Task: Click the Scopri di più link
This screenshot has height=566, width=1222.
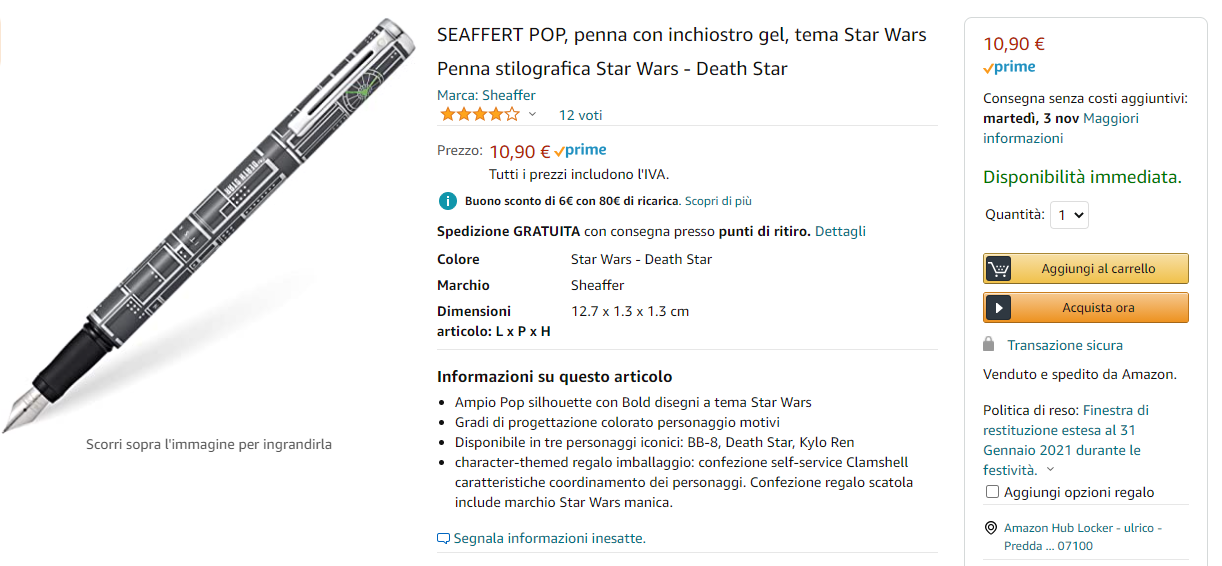Action: click(x=718, y=201)
